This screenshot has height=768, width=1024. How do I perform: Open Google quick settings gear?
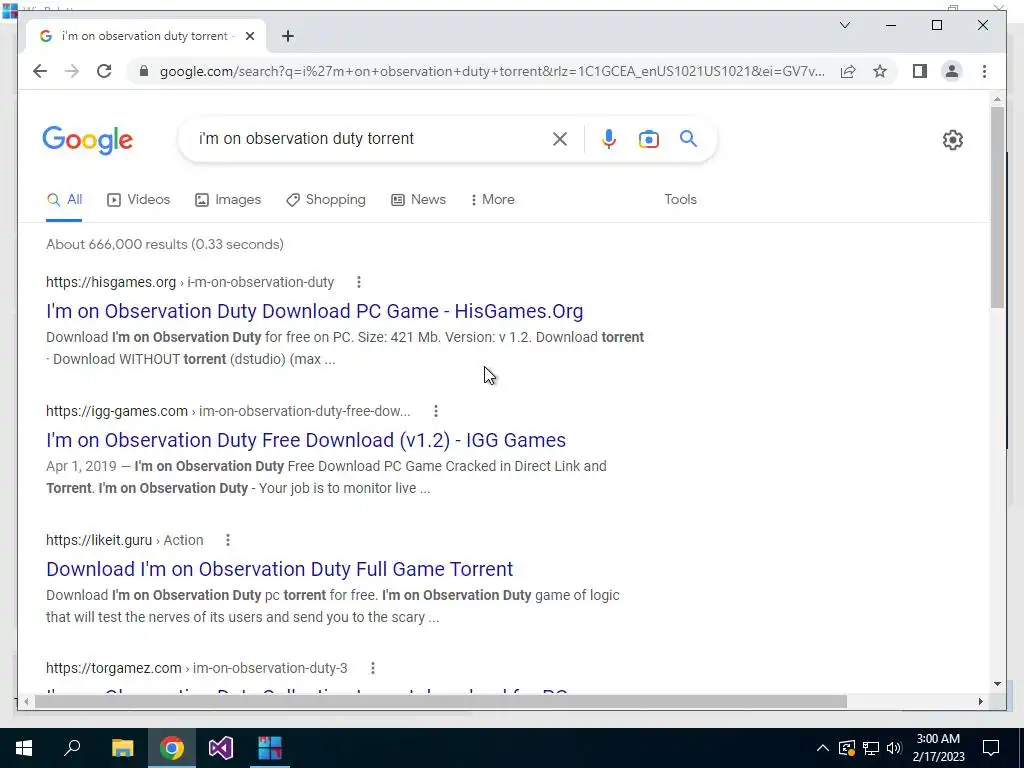click(x=952, y=140)
